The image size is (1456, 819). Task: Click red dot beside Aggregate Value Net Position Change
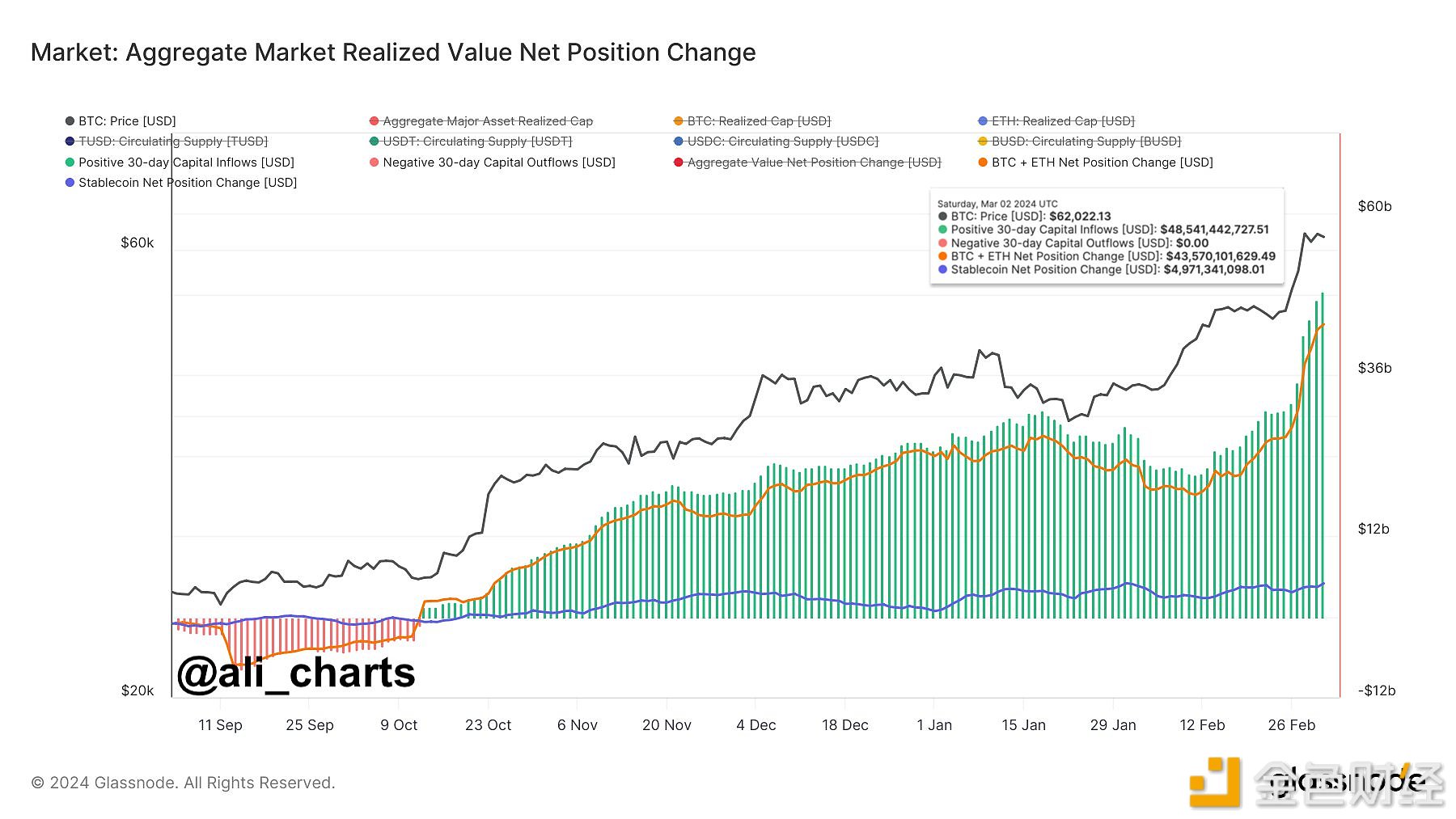[679, 163]
